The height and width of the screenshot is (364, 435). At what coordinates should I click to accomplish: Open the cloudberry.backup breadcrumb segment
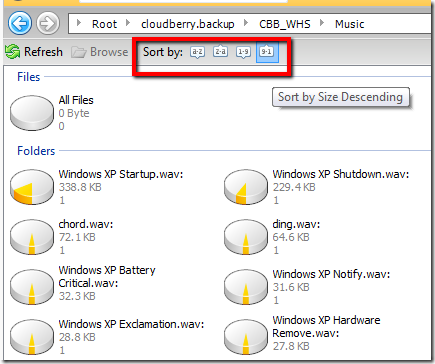click(x=188, y=24)
